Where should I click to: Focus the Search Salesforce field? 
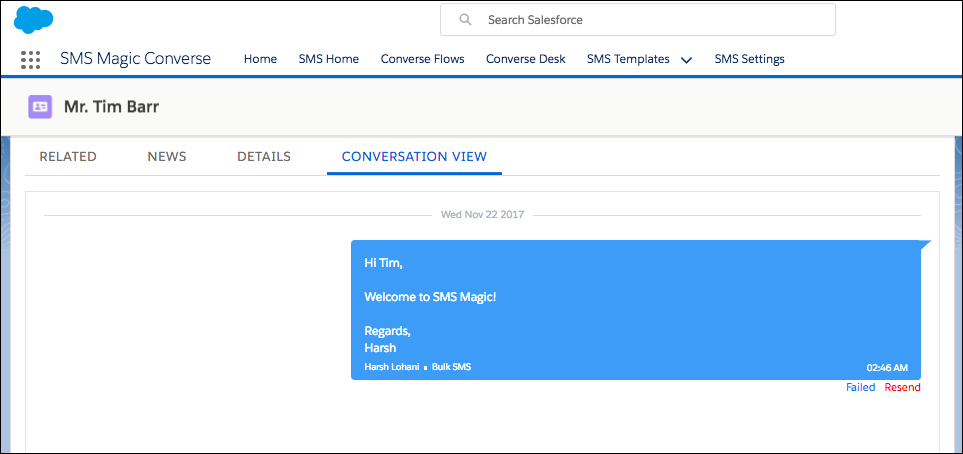click(x=637, y=20)
